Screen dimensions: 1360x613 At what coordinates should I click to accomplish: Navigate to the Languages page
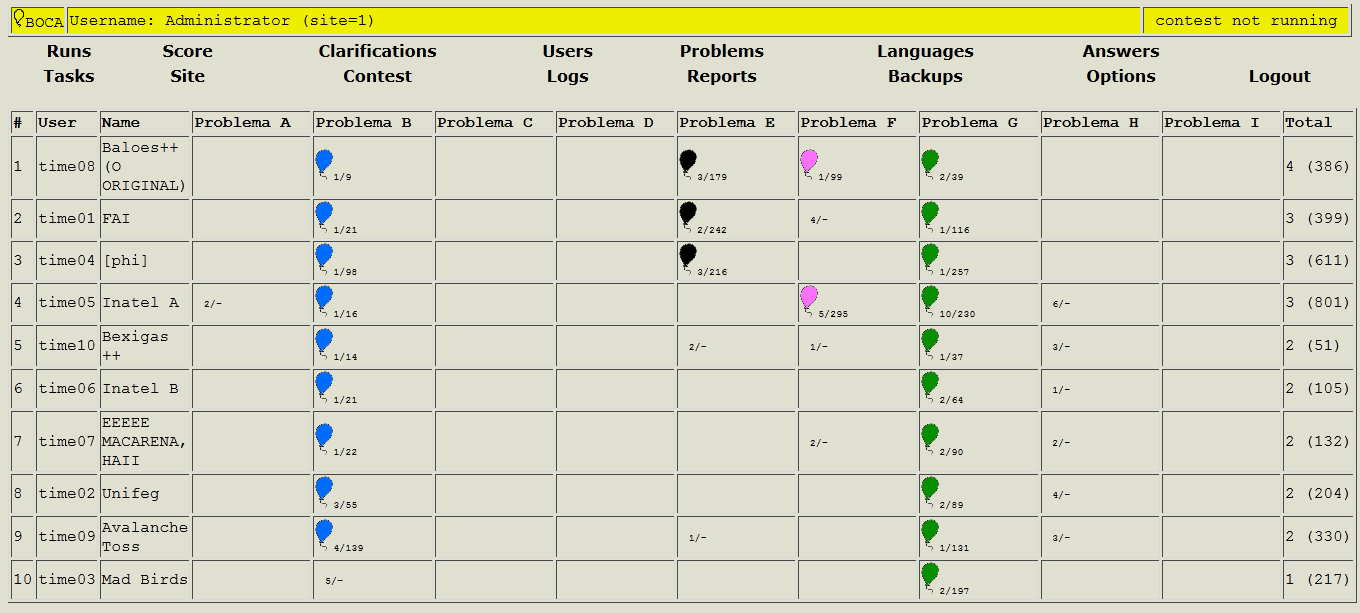925,51
